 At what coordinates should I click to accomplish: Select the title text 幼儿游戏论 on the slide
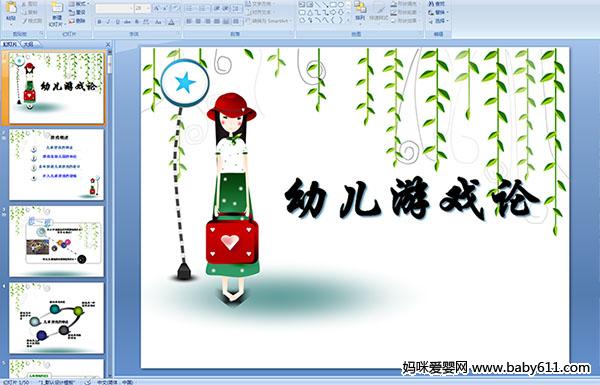(412, 200)
